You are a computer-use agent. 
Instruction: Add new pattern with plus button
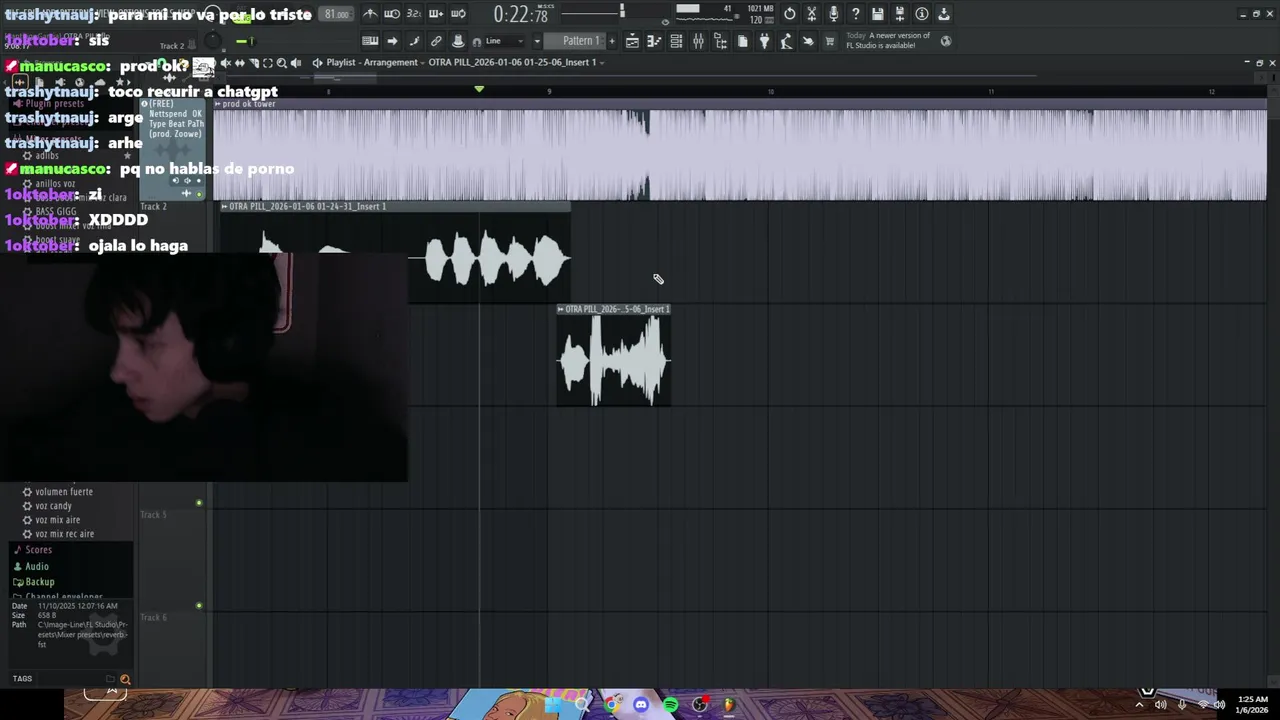click(x=612, y=41)
